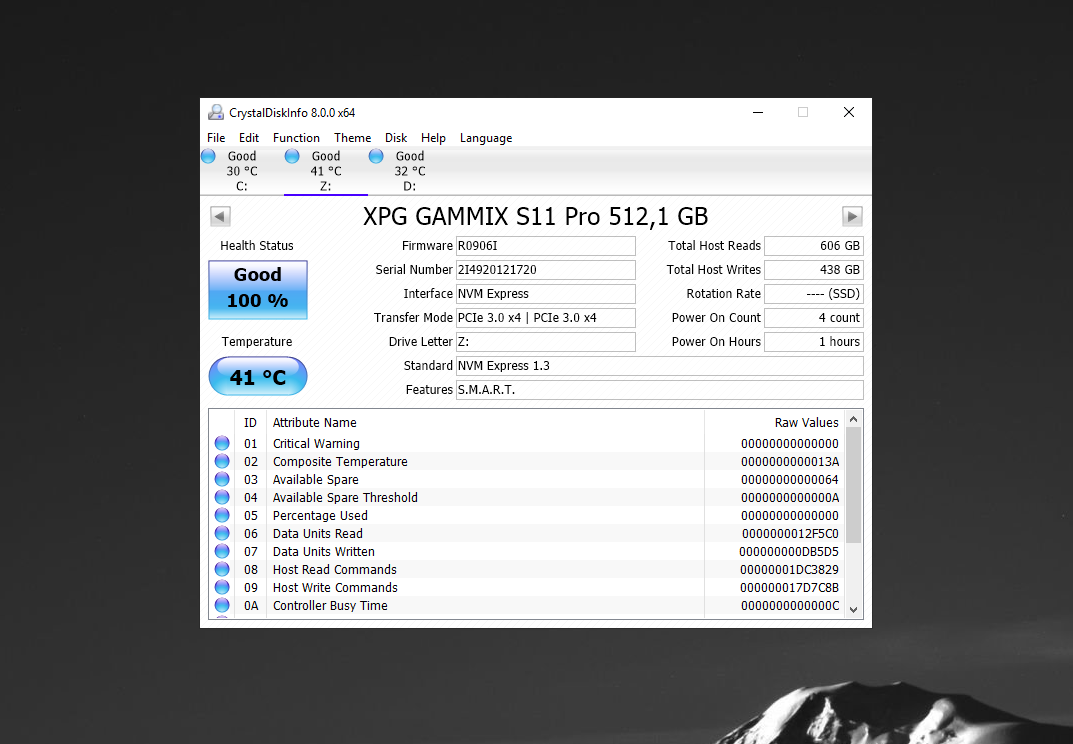Click the Raw Values column header
Viewport: 1073px width, 744px height.
[x=775, y=422]
